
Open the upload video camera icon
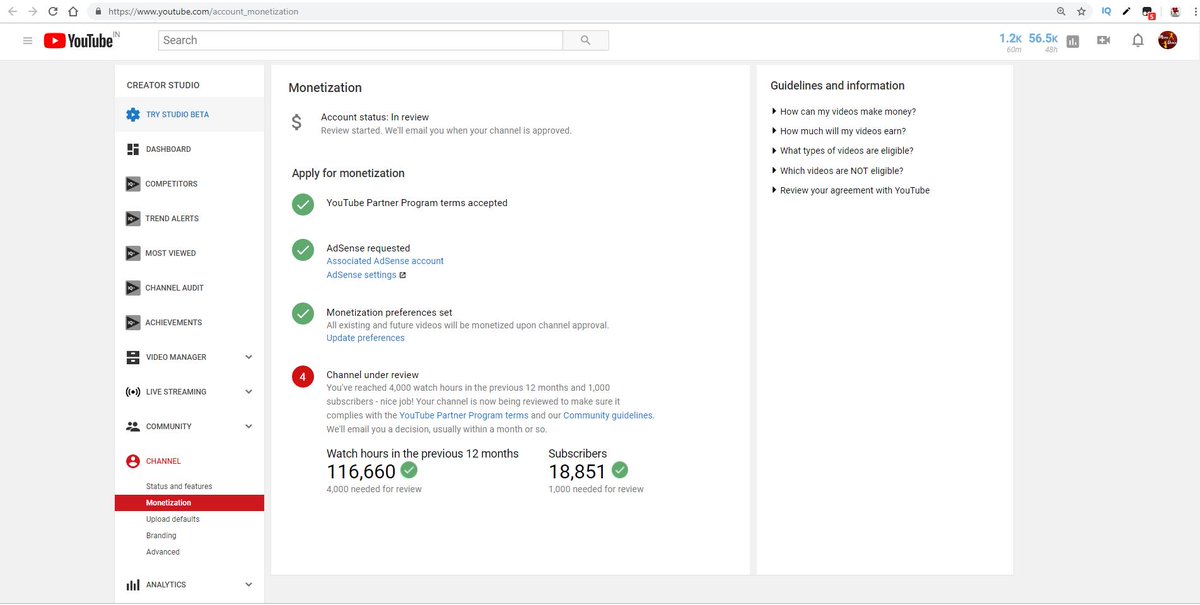[1104, 40]
